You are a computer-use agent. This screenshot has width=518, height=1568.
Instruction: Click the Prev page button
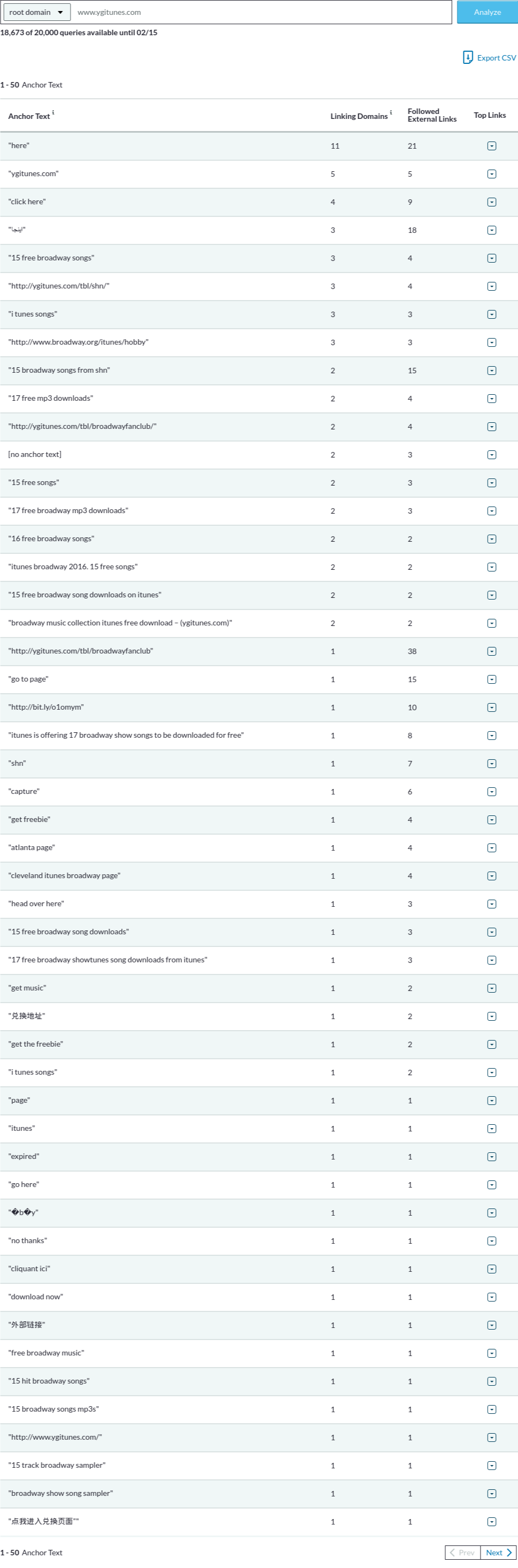point(462,1553)
